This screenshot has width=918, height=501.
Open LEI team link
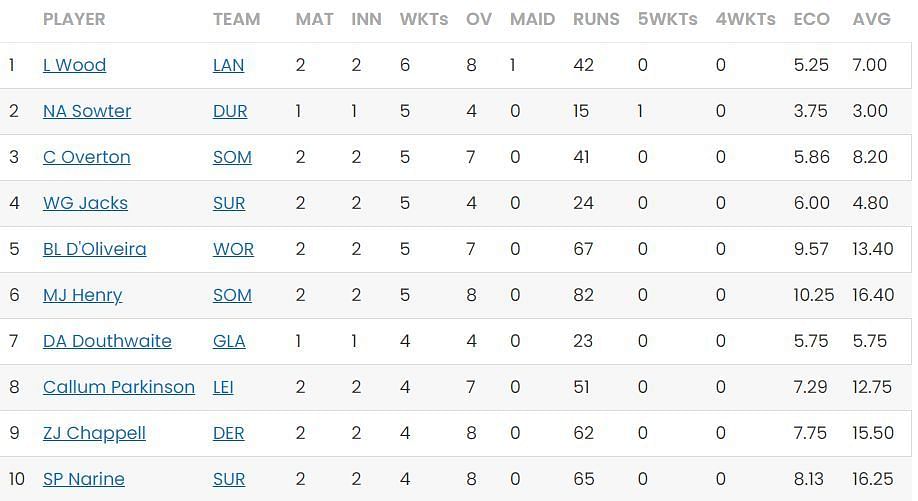click(223, 387)
